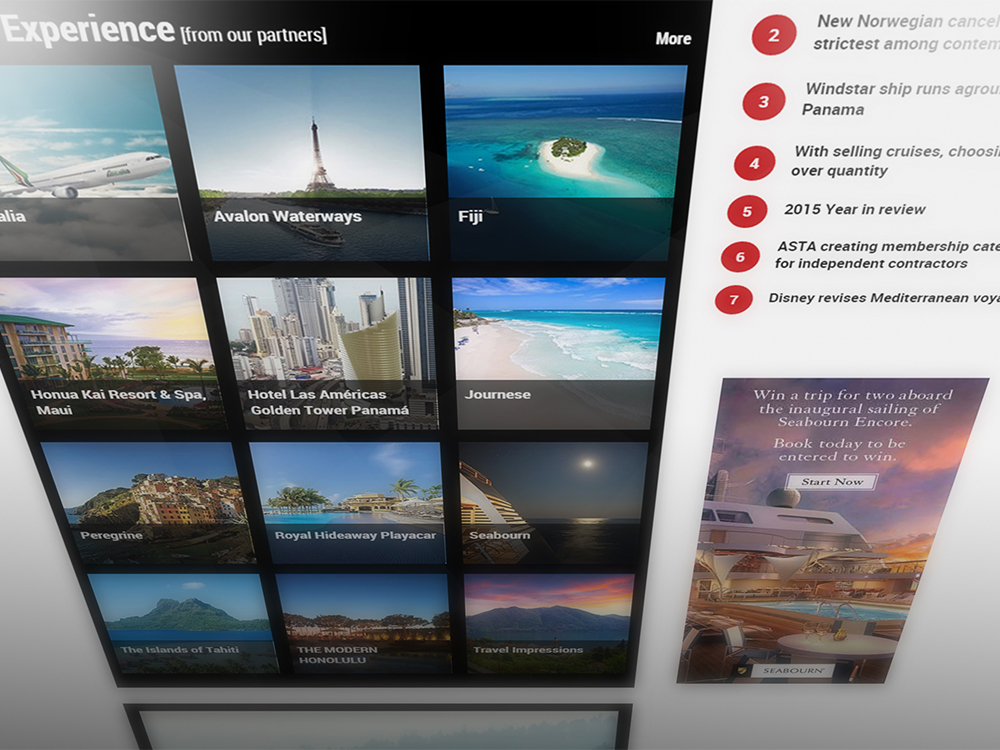Click the [from our partners] subtitle
The width and height of the screenshot is (1000, 750).
(254, 34)
